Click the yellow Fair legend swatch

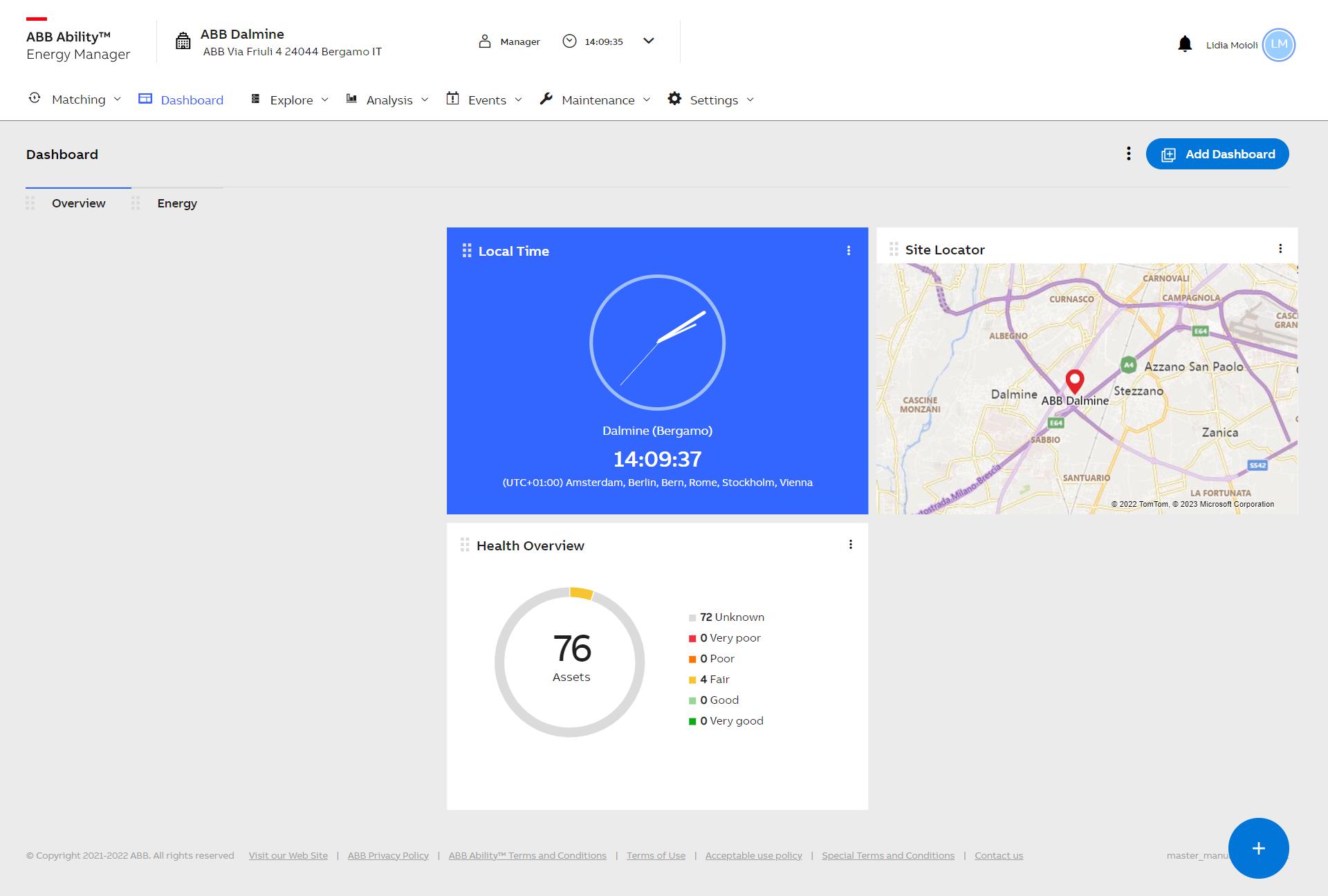[692, 680]
